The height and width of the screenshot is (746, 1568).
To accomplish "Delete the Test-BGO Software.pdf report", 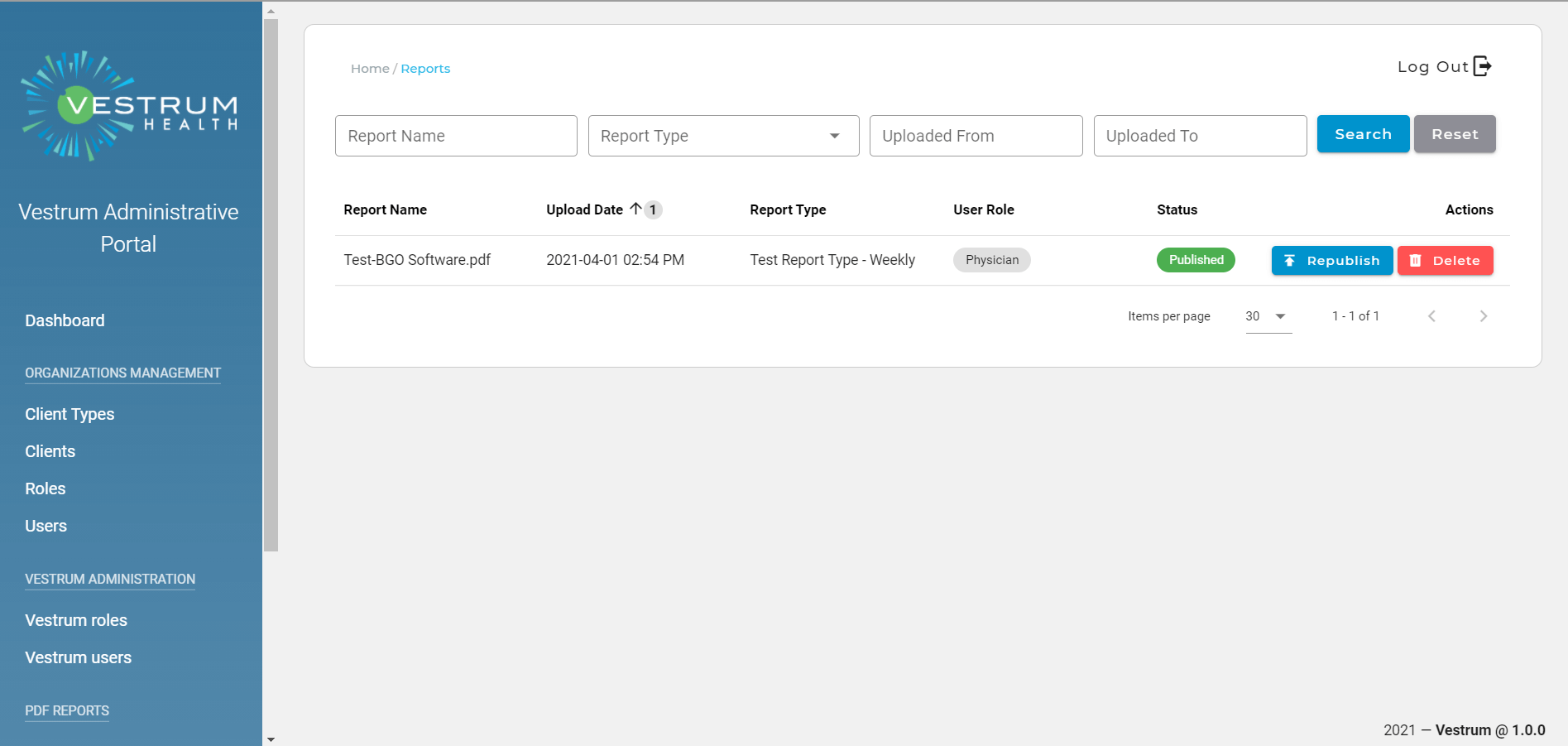I will [x=1445, y=260].
